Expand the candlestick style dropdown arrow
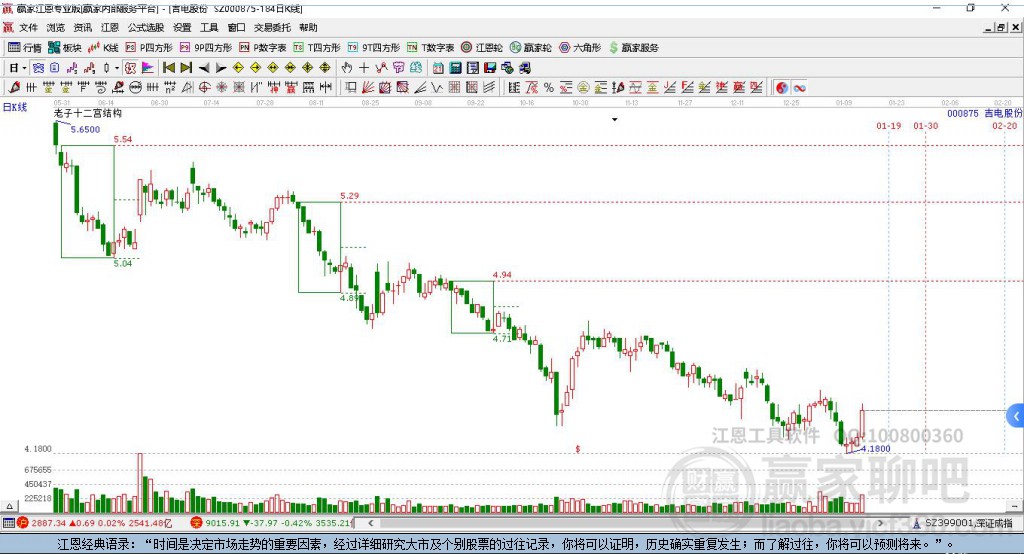Image resolution: width=1024 pixels, height=554 pixels. point(116,68)
